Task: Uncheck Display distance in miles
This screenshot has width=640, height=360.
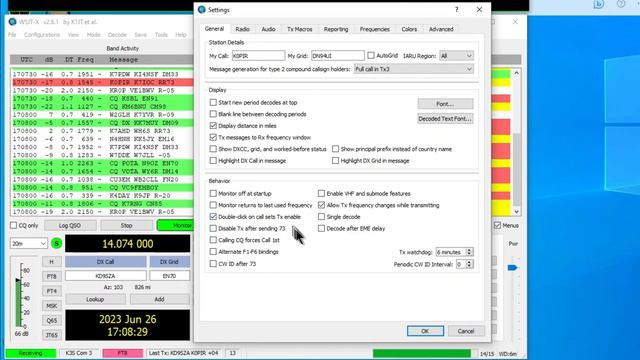Action: (x=213, y=126)
